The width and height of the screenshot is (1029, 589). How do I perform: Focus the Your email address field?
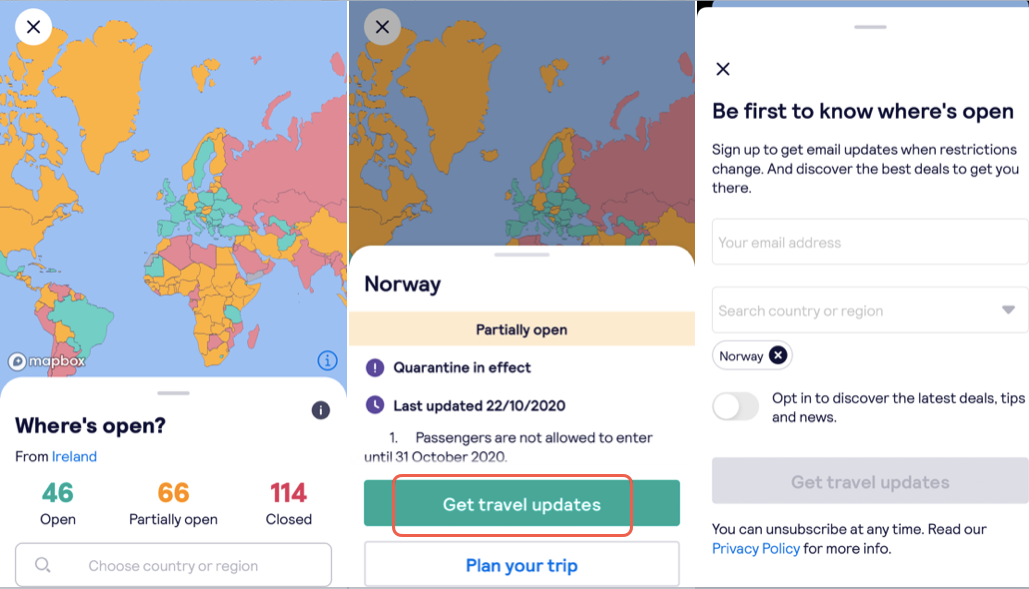870,242
